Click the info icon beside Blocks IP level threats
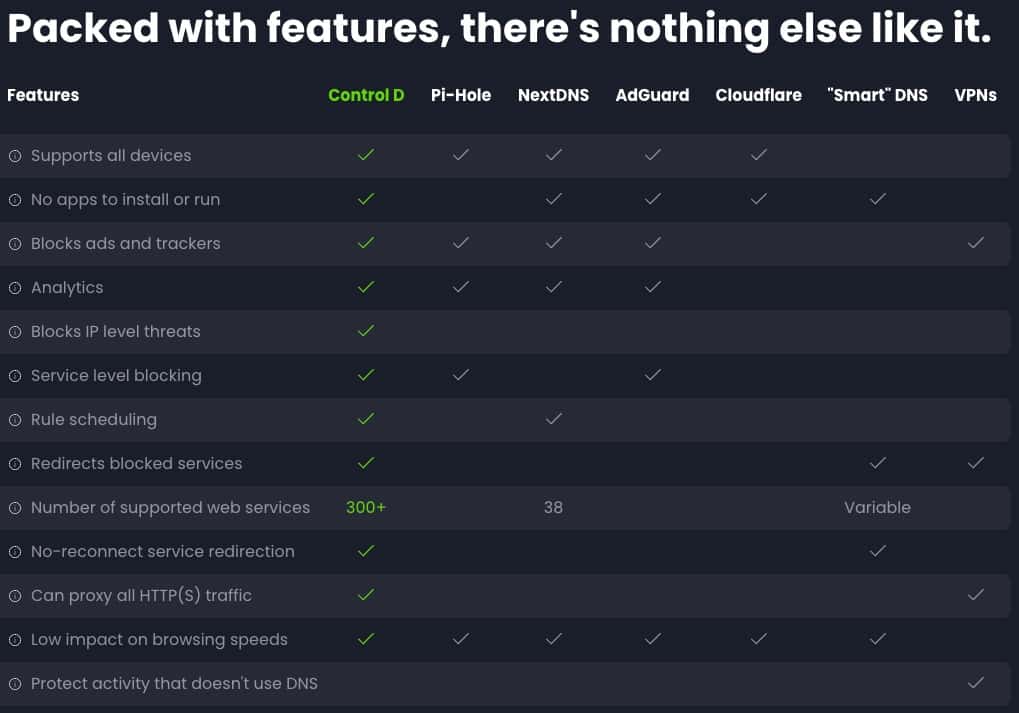Viewport: 1019px width, 713px height. point(15,332)
